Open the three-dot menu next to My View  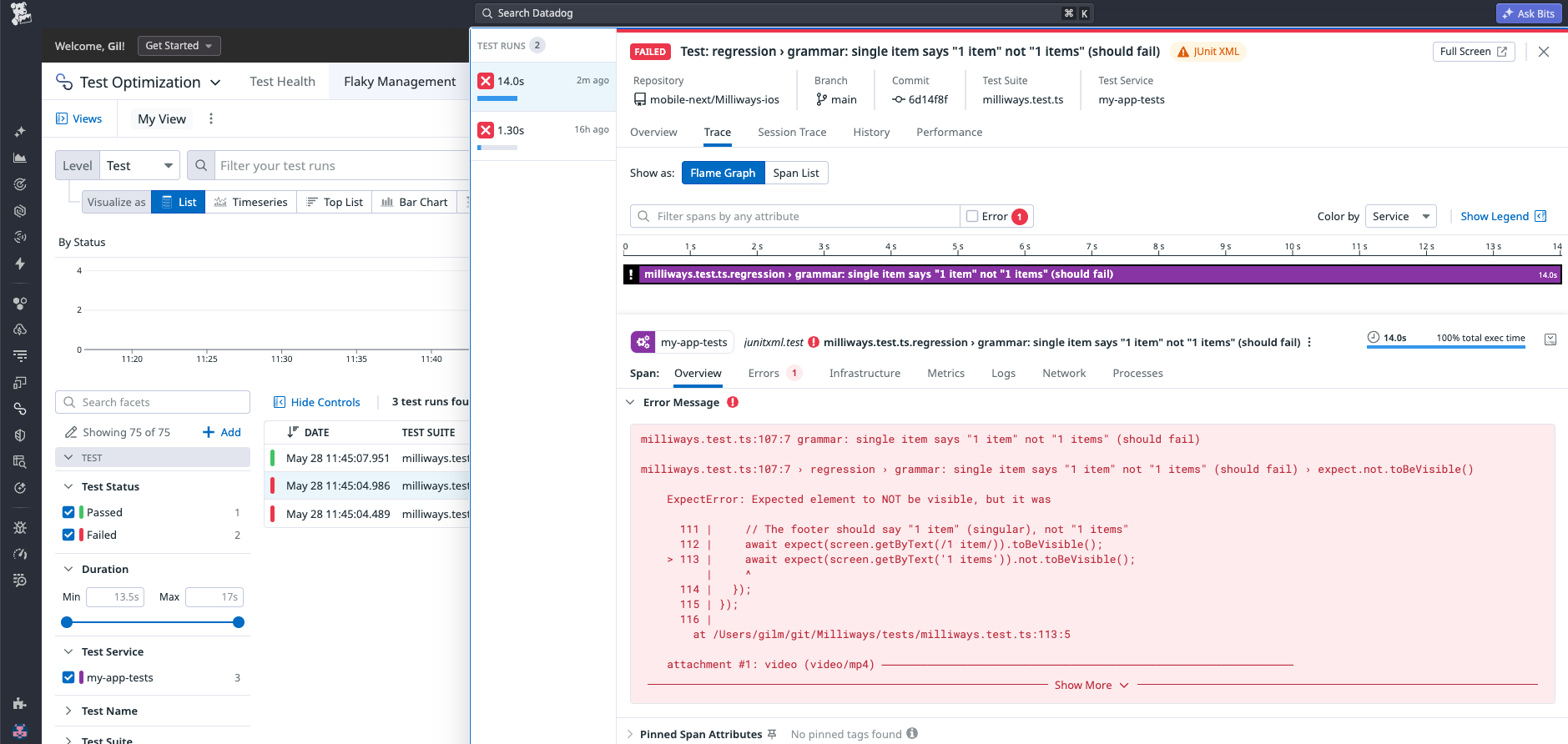[x=211, y=118]
